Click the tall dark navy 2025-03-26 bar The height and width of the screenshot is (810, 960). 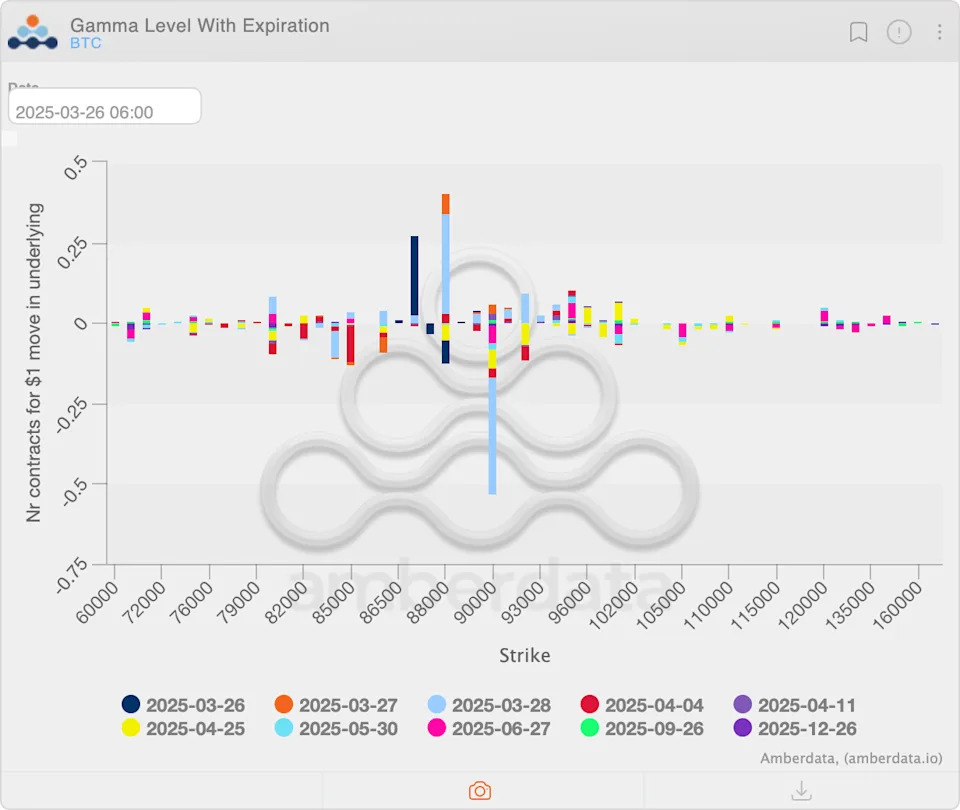414,276
